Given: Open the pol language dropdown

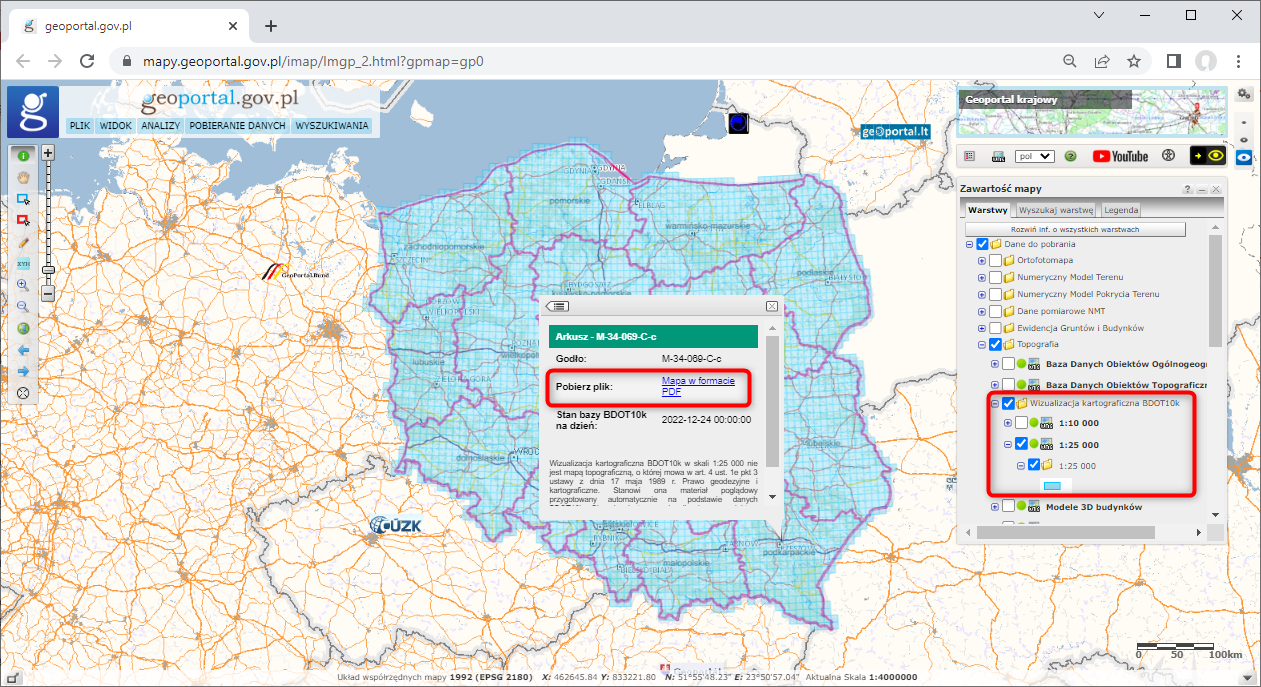Looking at the screenshot, I should pyautogui.click(x=1034, y=156).
